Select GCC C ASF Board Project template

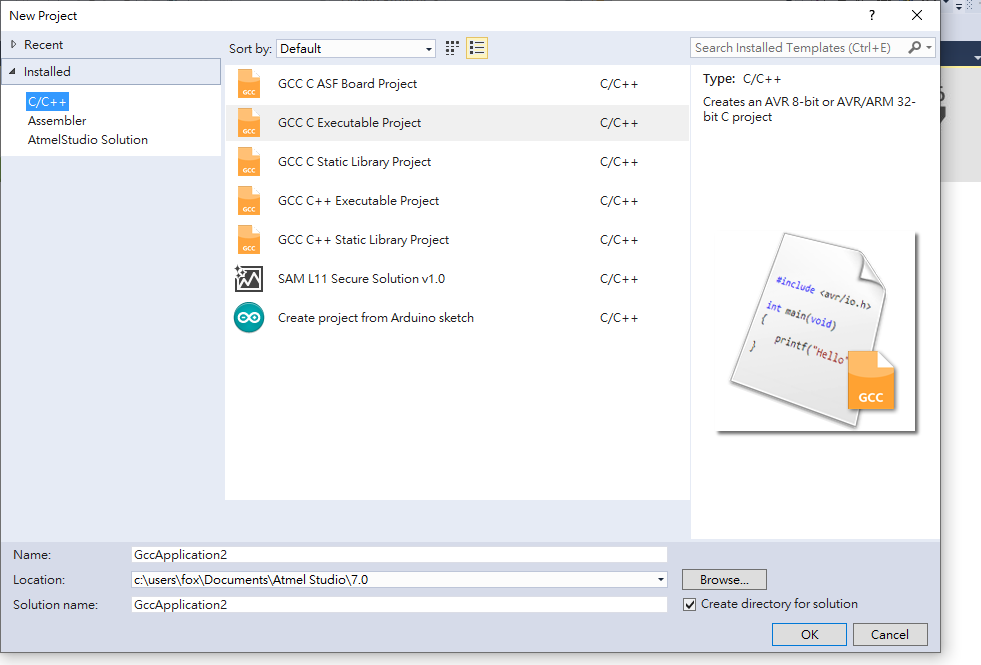pos(457,84)
